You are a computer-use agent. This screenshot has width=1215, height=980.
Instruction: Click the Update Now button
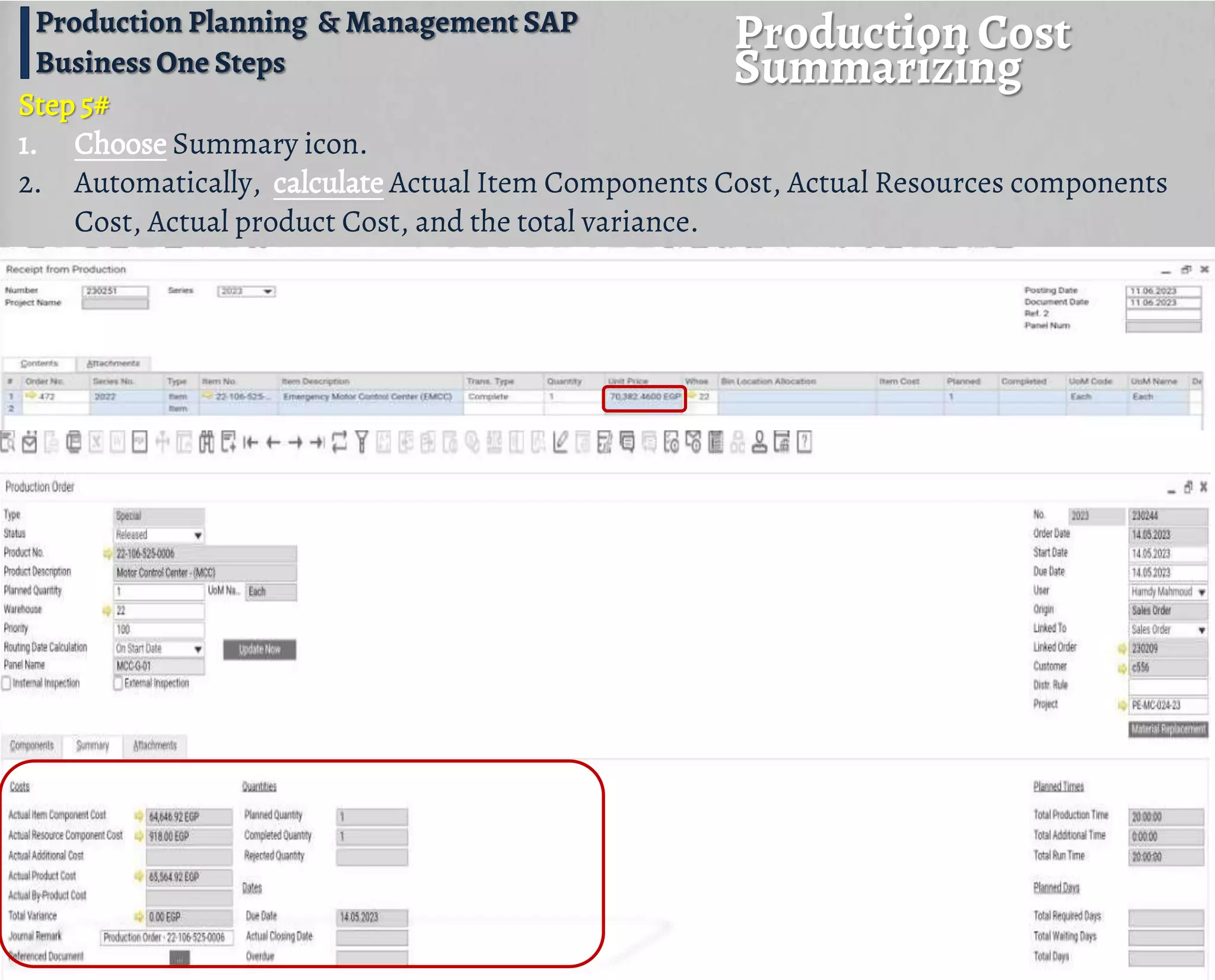pos(259,650)
